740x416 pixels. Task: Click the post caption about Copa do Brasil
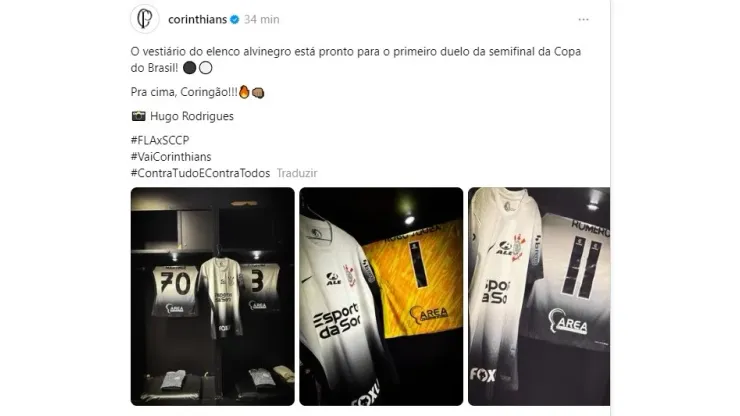click(x=356, y=60)
